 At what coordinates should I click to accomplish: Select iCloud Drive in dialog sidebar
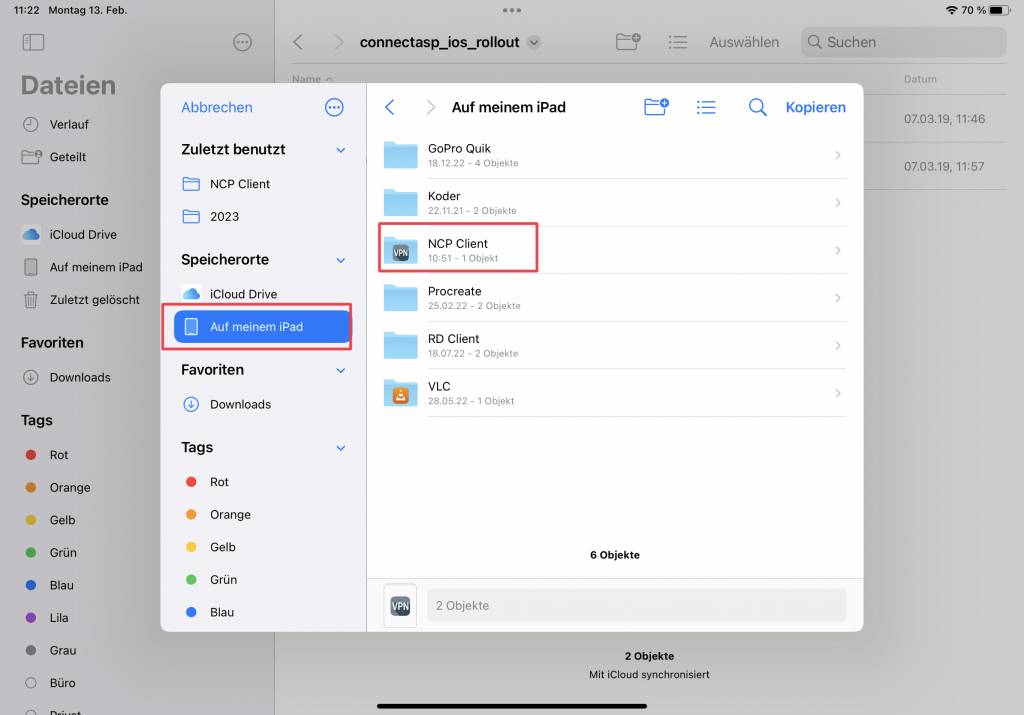(243, 294)
